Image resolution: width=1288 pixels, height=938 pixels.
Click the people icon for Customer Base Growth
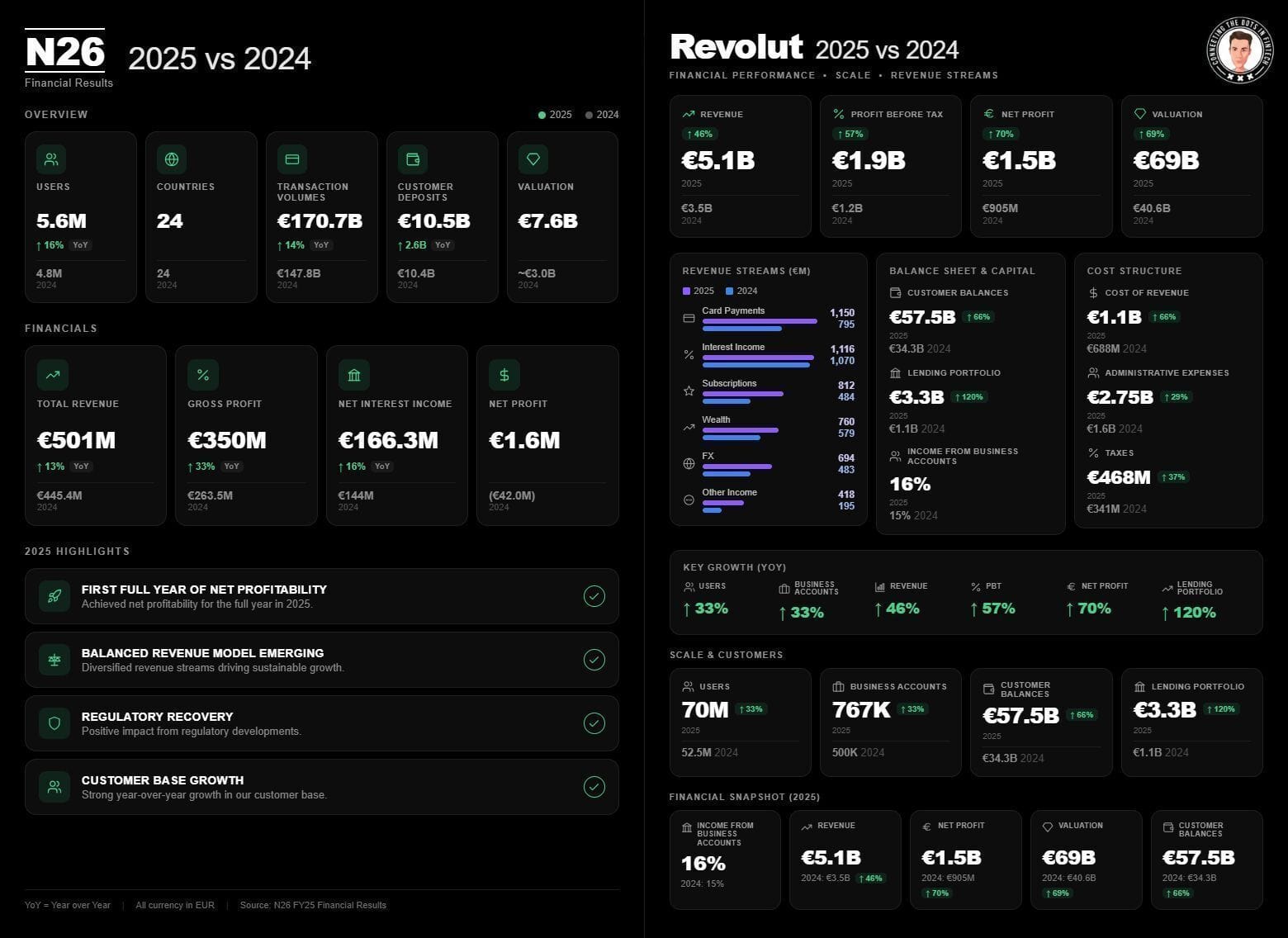click(x=54, y=787)
